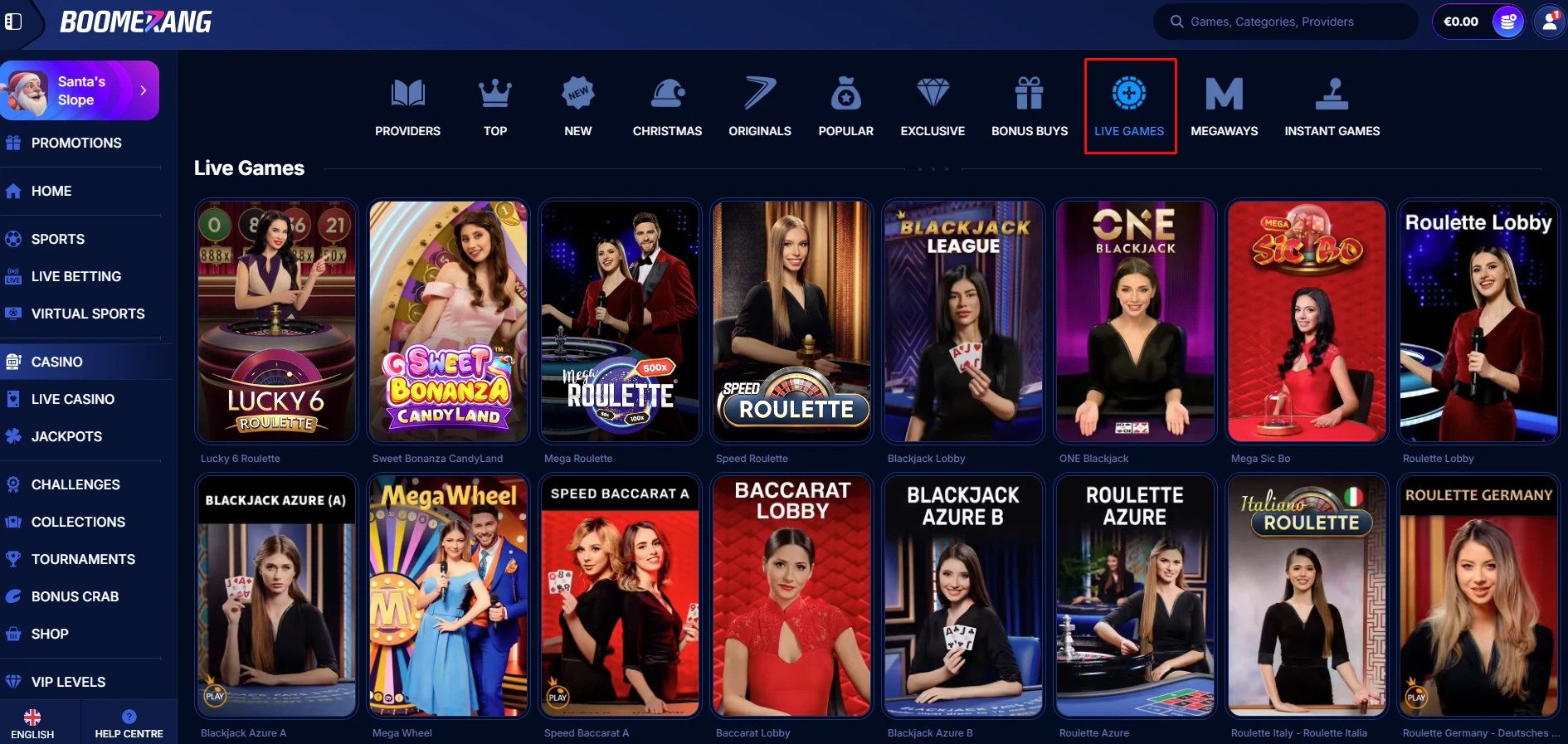This screenshot has height=744, width=1568.
Task: Click the 'ONE Blackjack' caption text
Action: [1093, 459]
